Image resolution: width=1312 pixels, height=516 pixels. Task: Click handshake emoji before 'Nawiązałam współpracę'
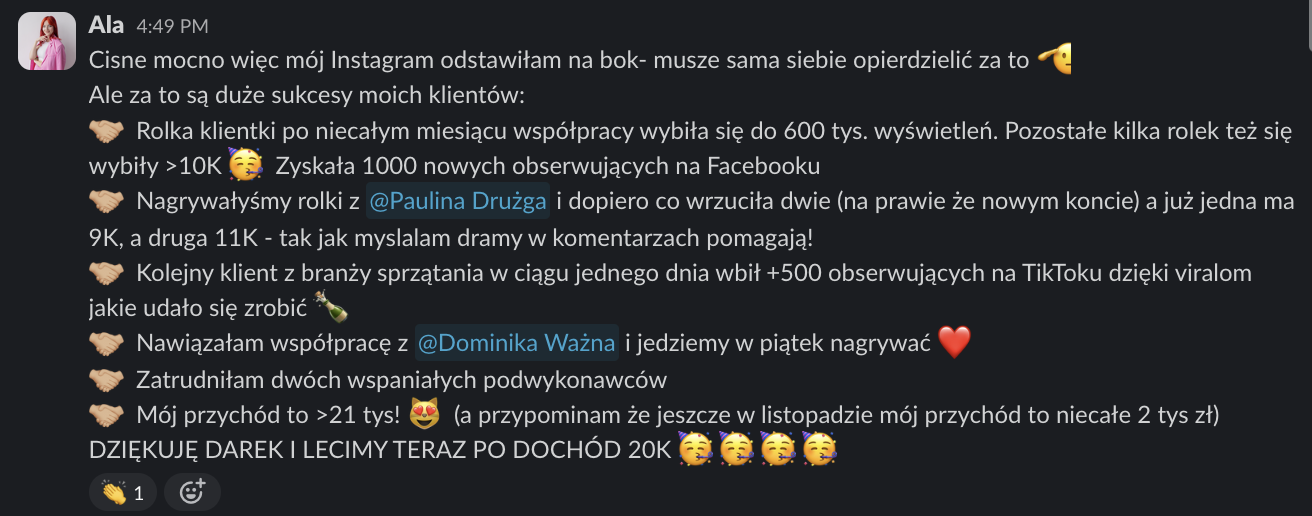click(106, 344)
